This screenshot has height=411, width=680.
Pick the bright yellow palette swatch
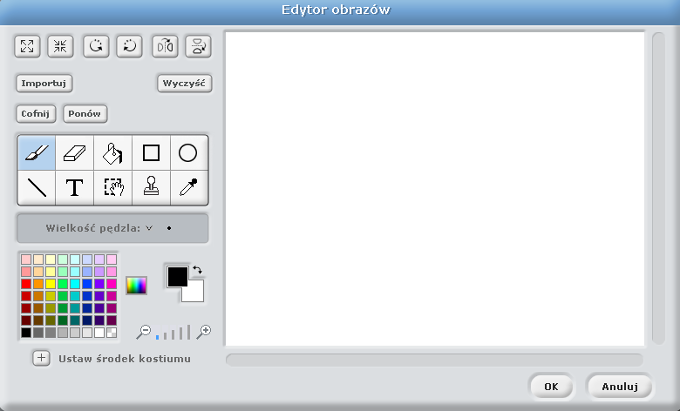[51, 284]
